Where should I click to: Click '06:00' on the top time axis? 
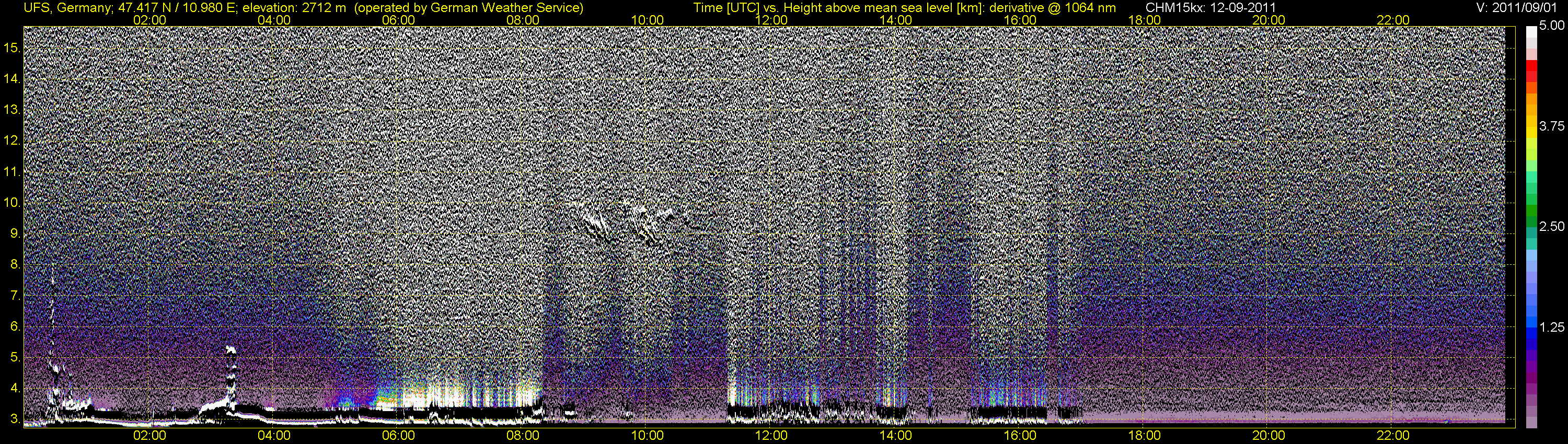[x=398, y=20]
